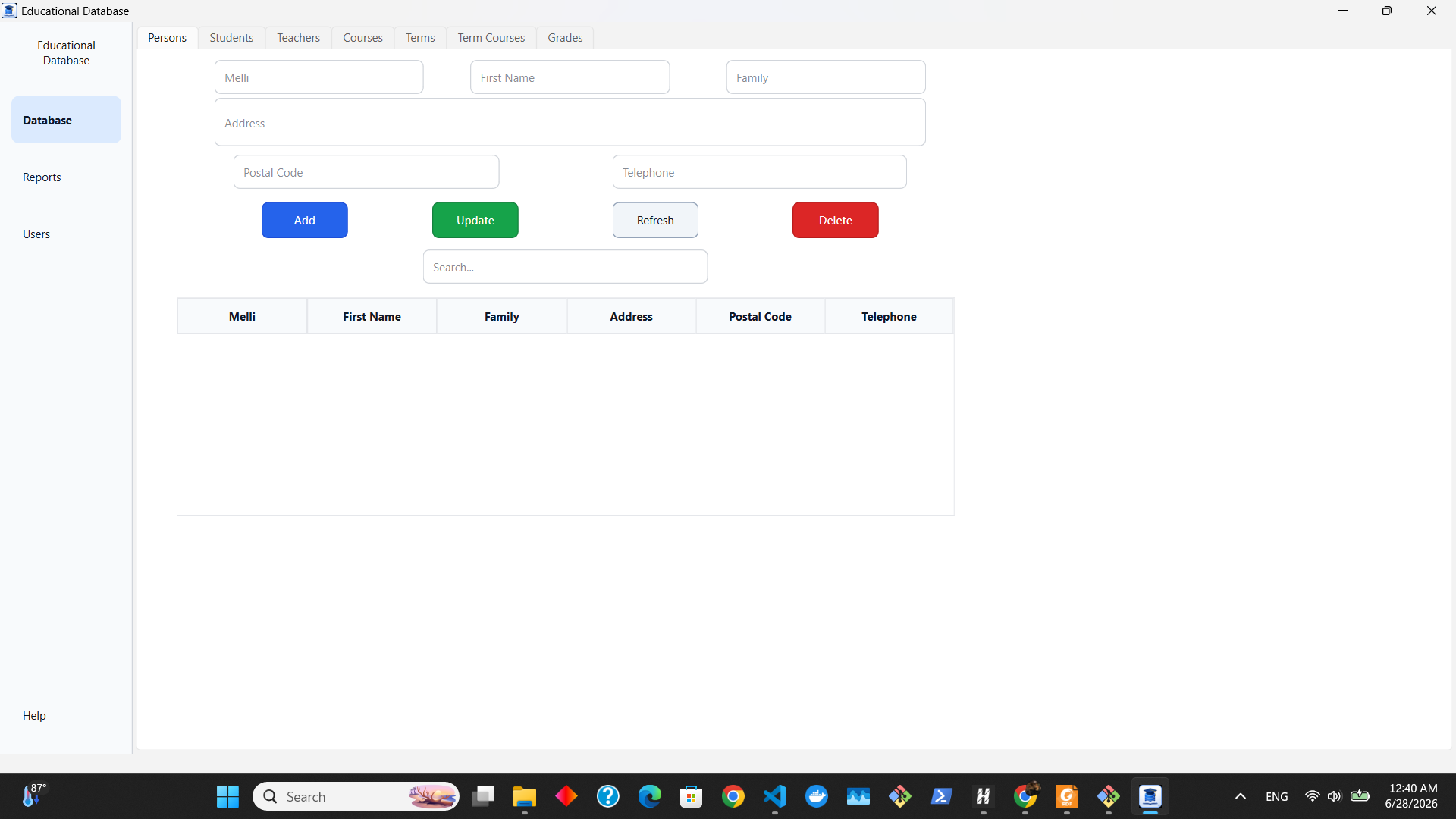
Task: Focus the Melli input field
Action: pos(318,77)
